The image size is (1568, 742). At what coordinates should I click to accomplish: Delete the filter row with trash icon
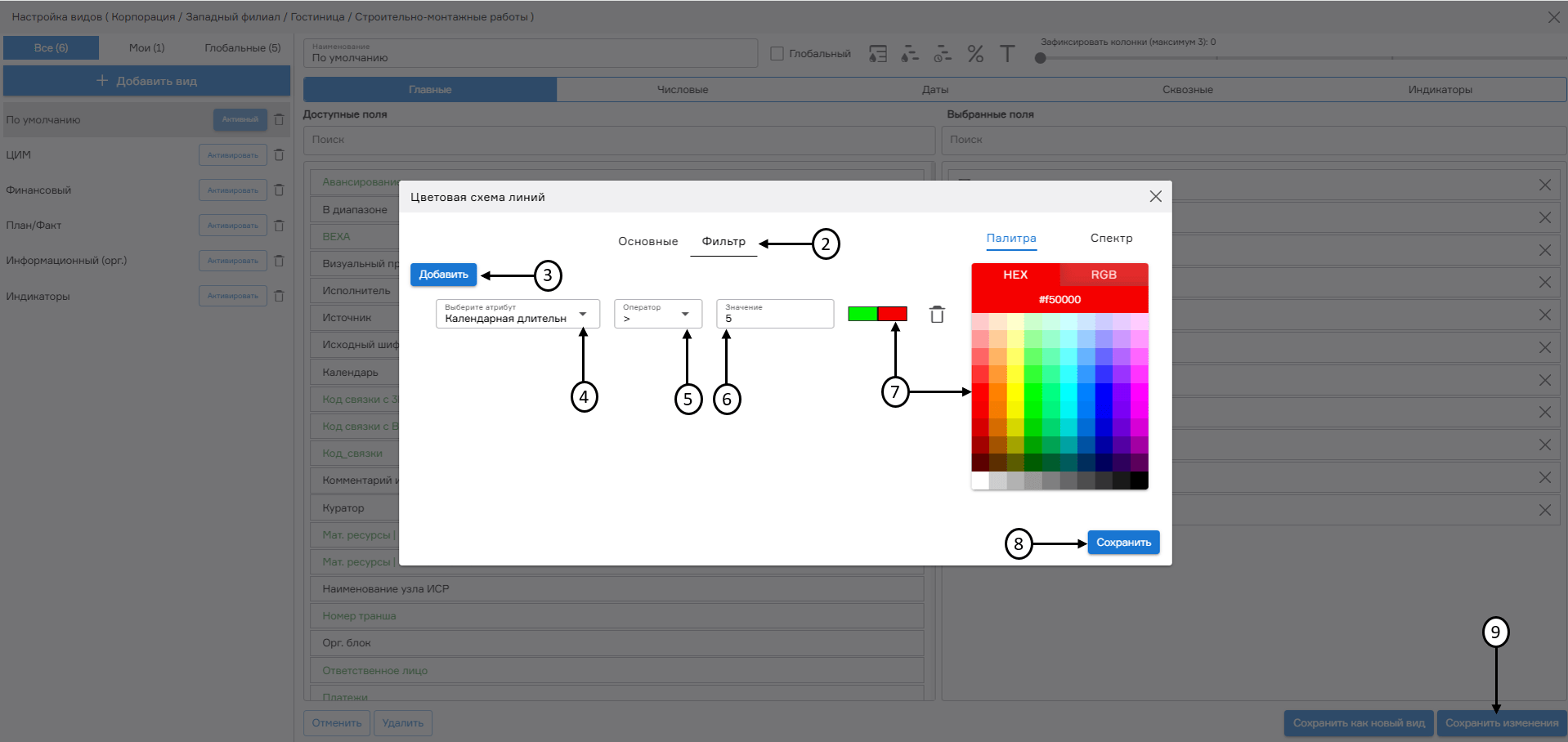937,315
